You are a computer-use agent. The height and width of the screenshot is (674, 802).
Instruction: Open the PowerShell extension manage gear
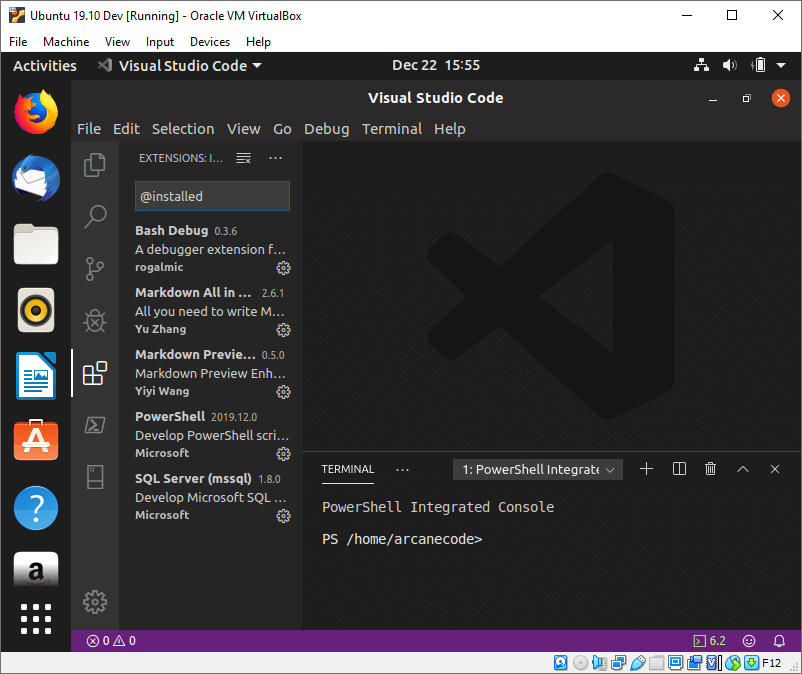(283, 454)
